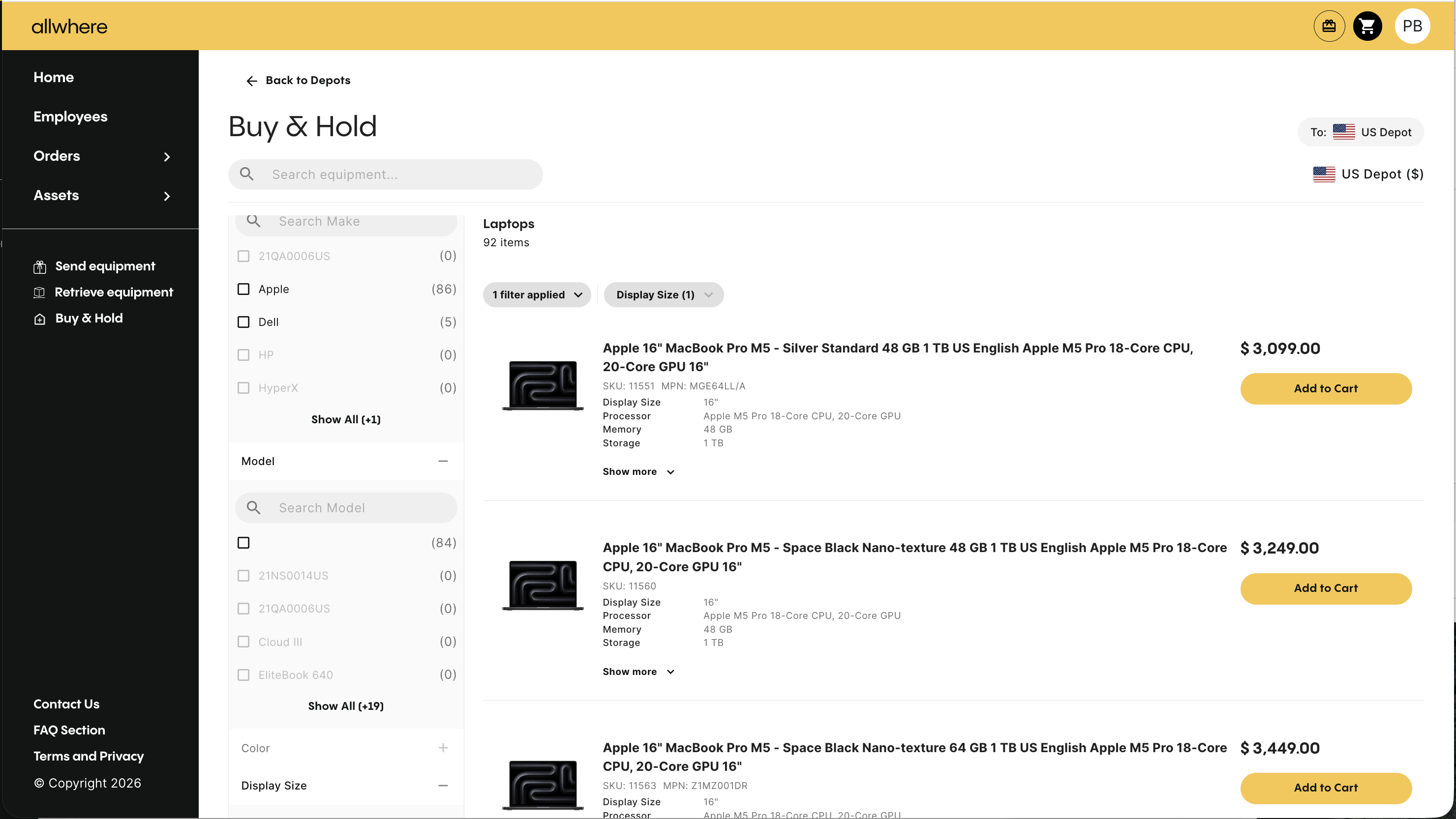
Task: Focus the Search equipment field
Action: pos(386,175)
